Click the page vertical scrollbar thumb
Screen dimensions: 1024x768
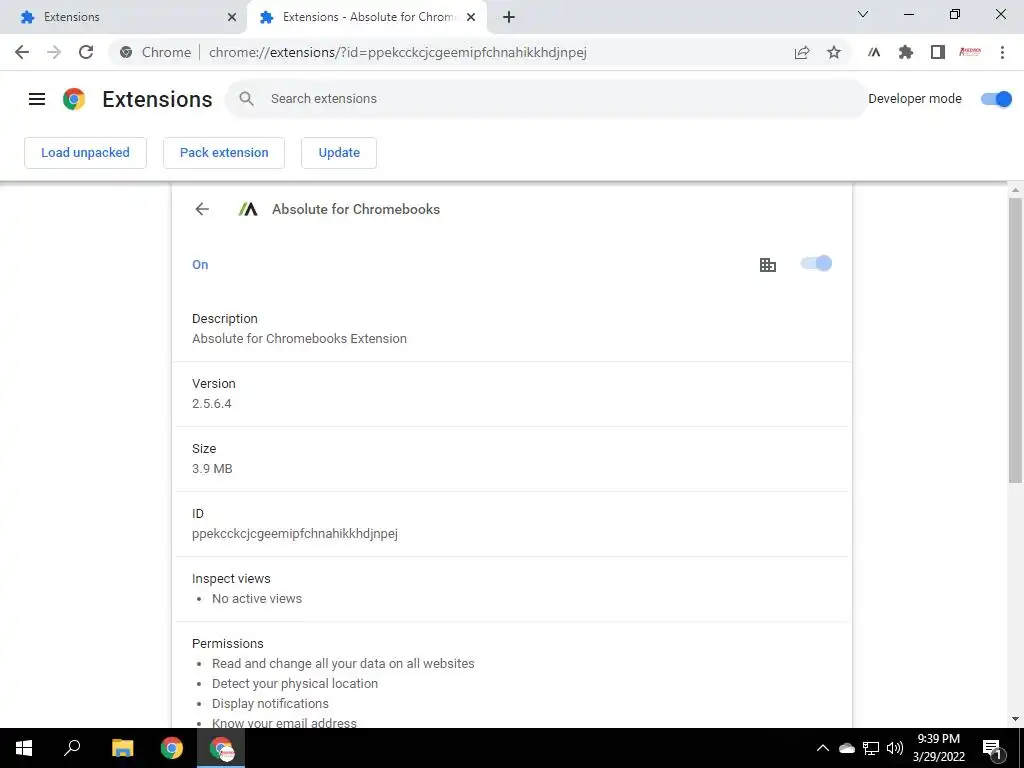tap(1015, 340)
